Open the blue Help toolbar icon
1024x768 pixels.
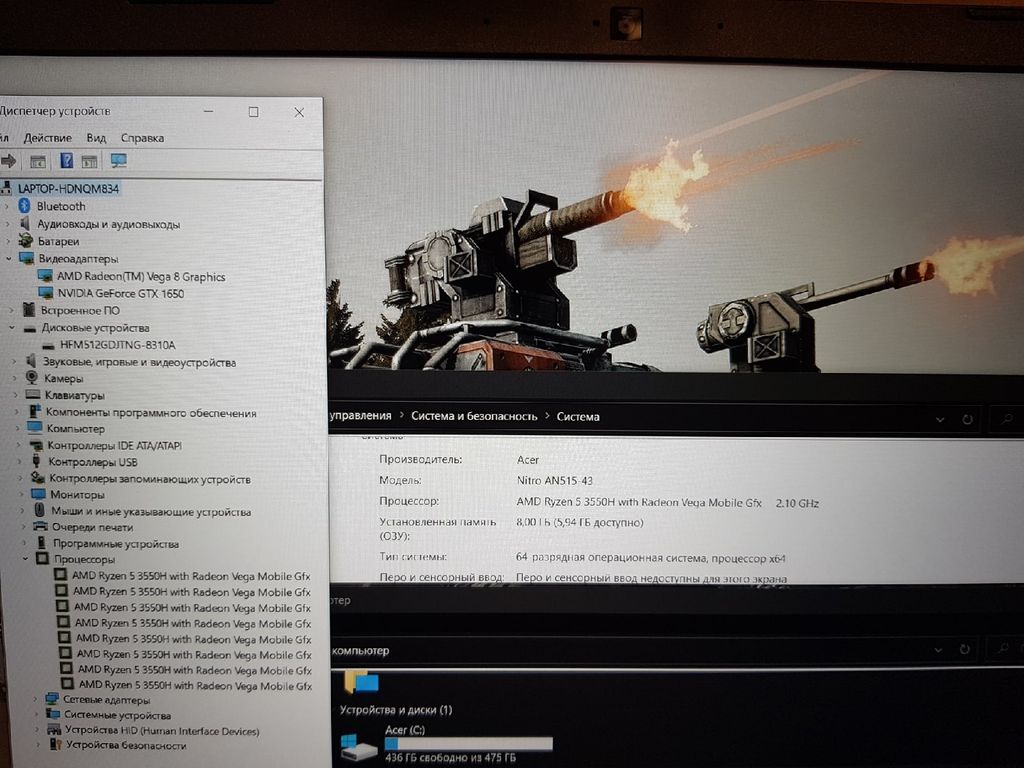tap(66, 161)
